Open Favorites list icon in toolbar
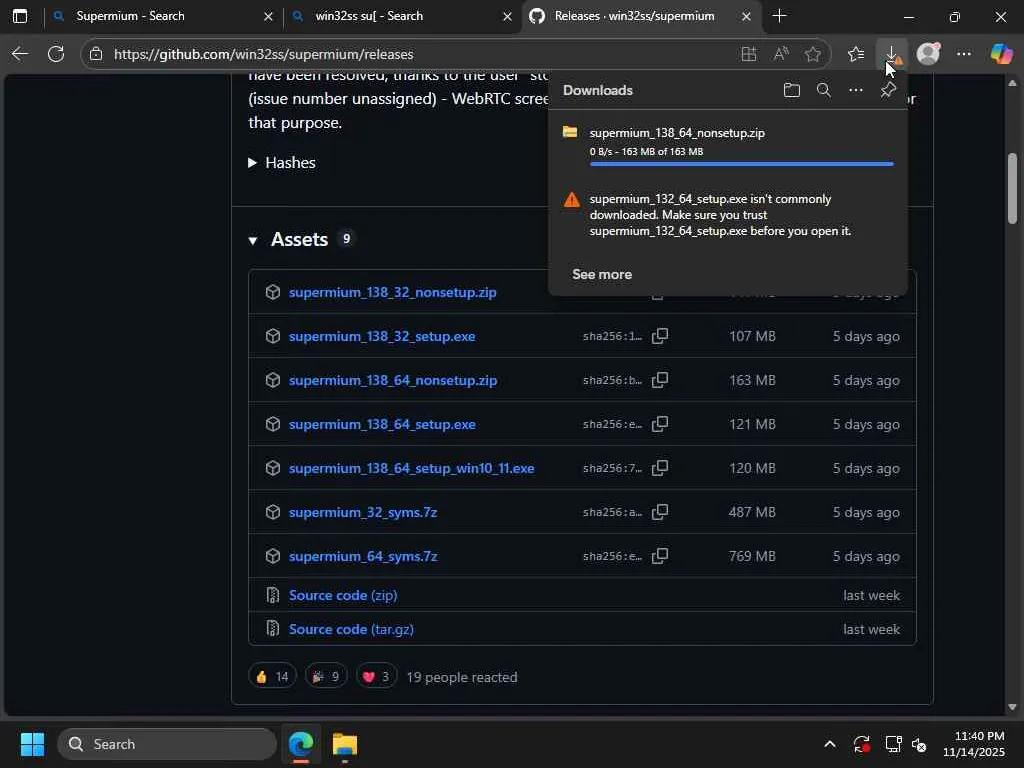 pyautogui.click(x=856, y=54)
